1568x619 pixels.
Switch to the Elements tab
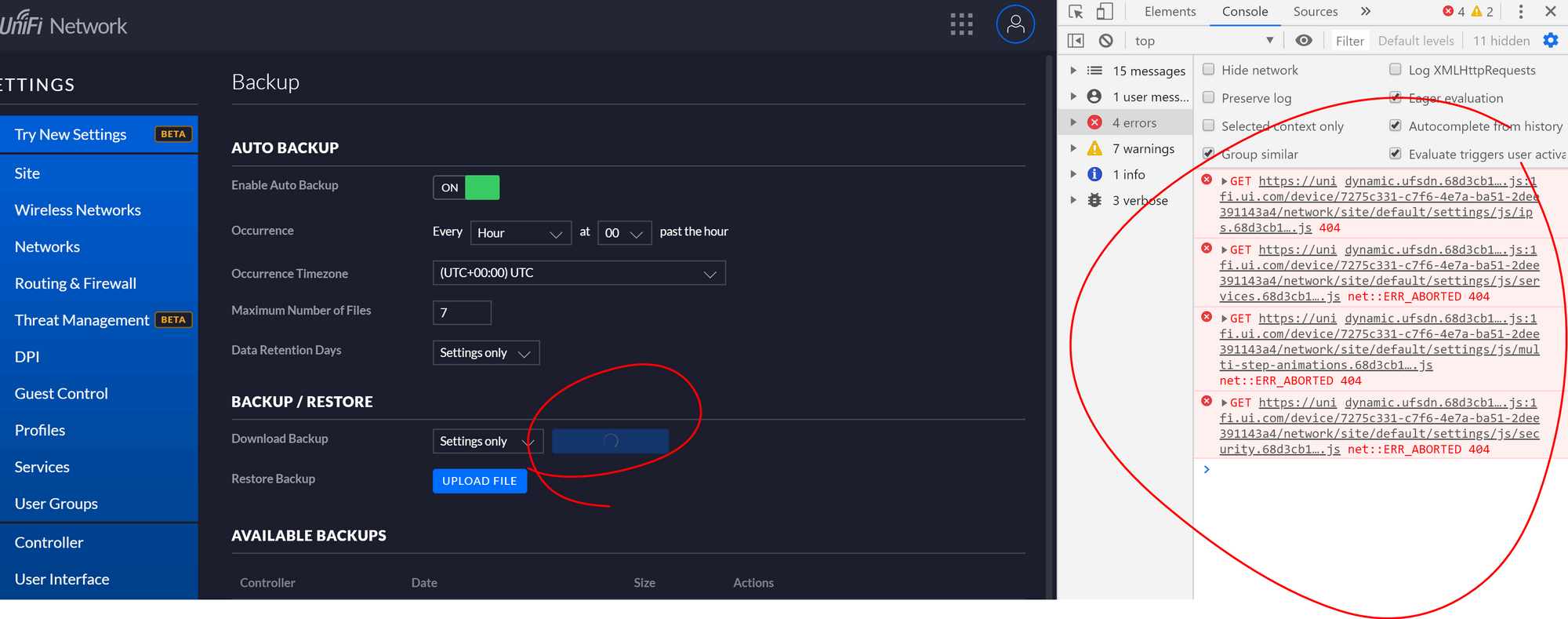click(1170, 12)
